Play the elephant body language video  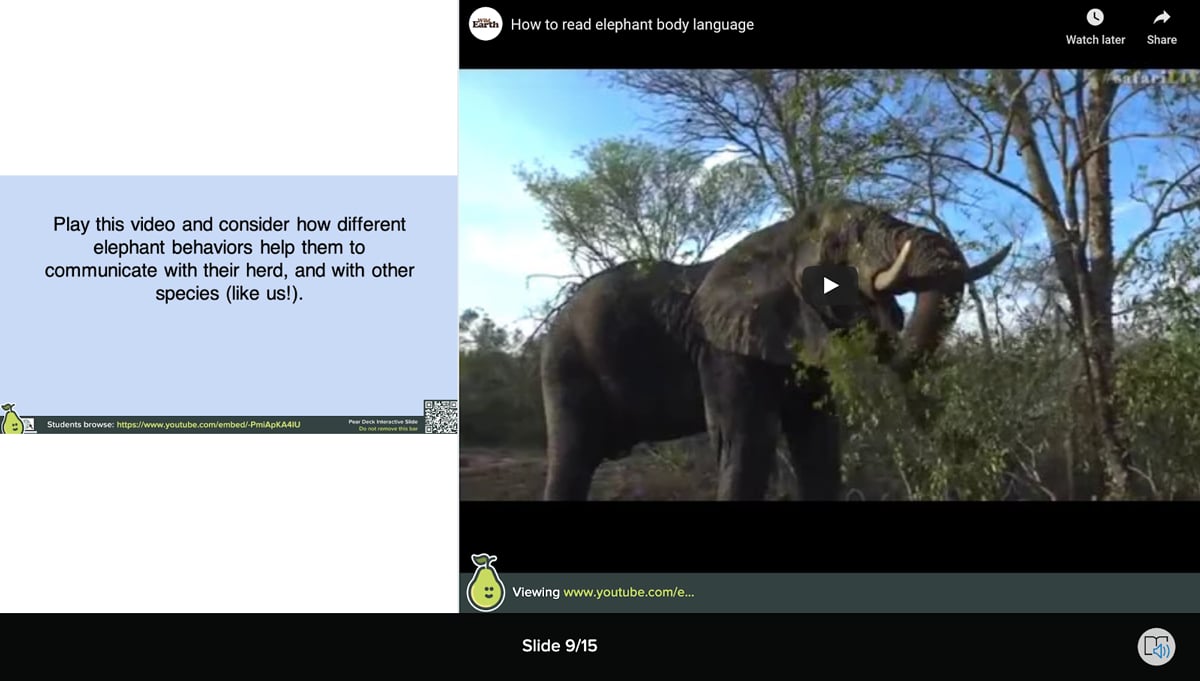point(830,286)
